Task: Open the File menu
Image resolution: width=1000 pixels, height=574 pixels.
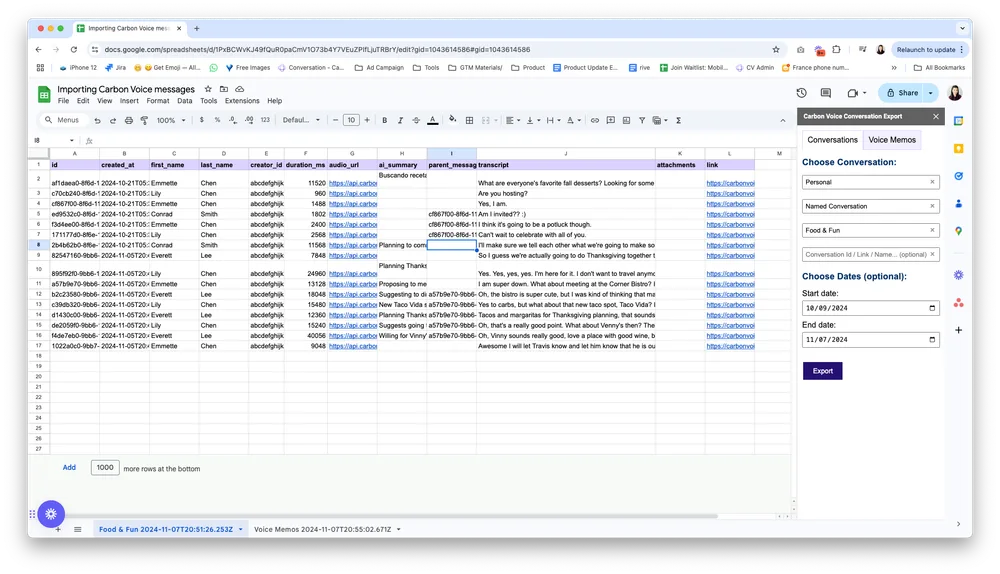Action: (63, 101)
